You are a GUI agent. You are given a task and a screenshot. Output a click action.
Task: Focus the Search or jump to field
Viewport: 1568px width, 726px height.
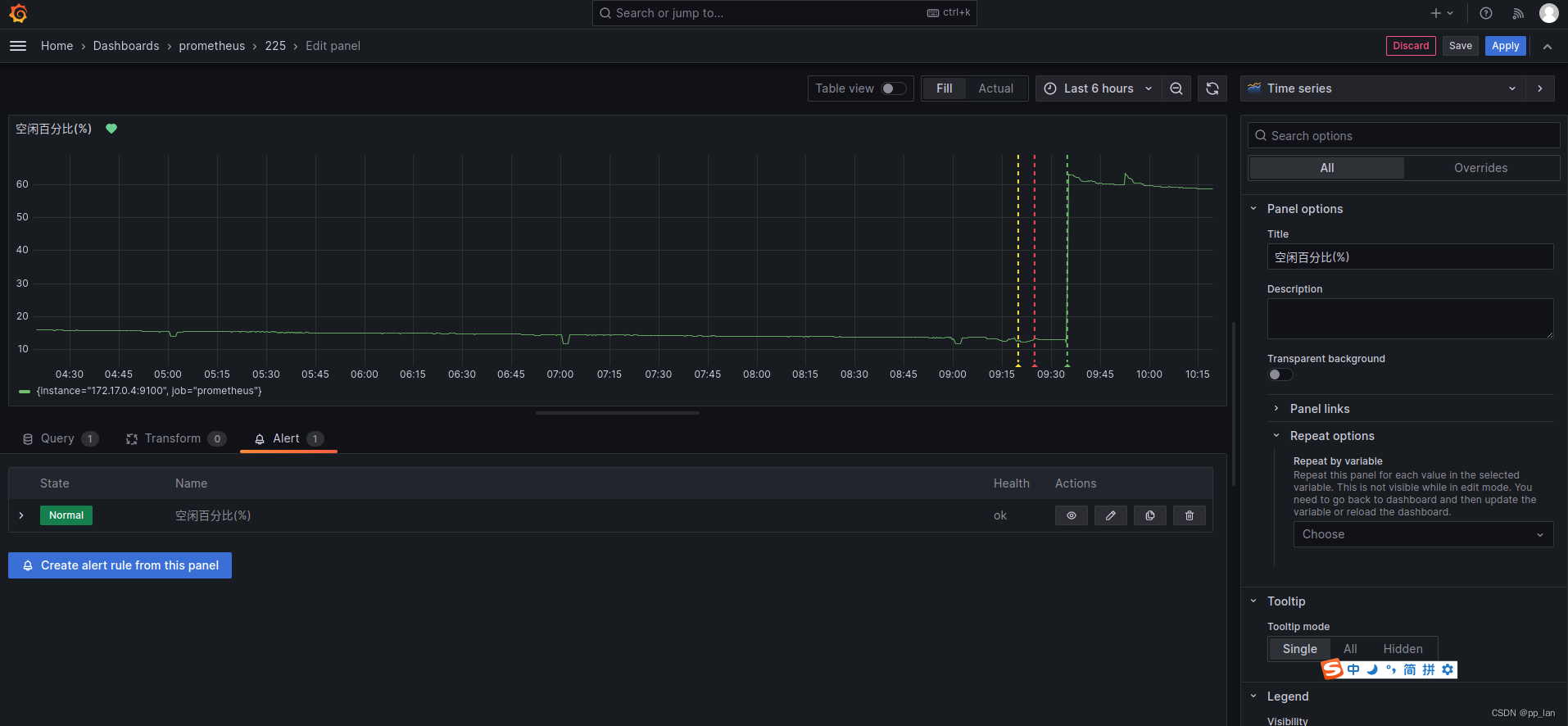point(784,13)
